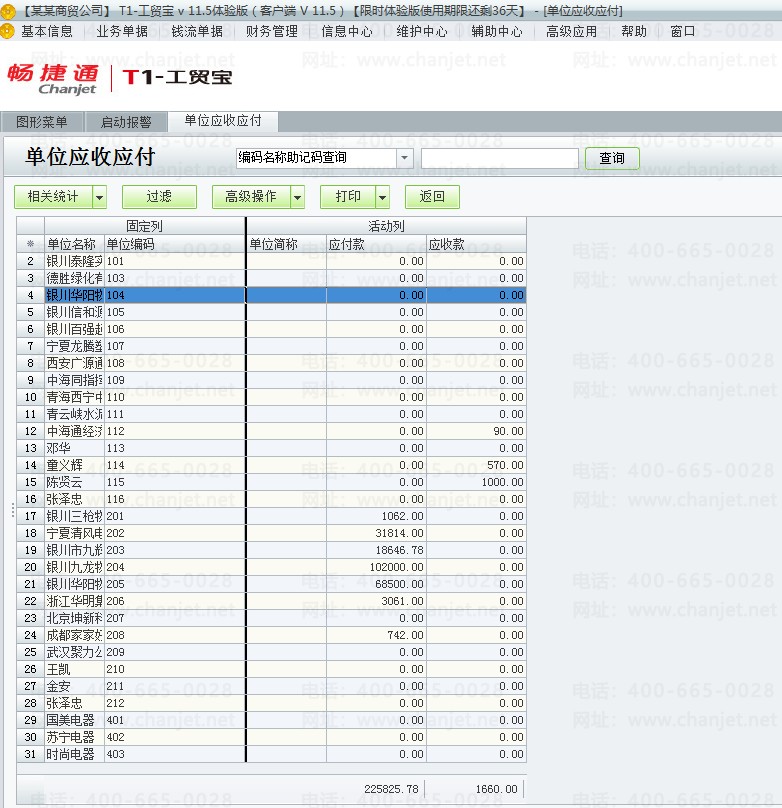
Task: Open the 帮助 menu
Action: coord(634,31)
